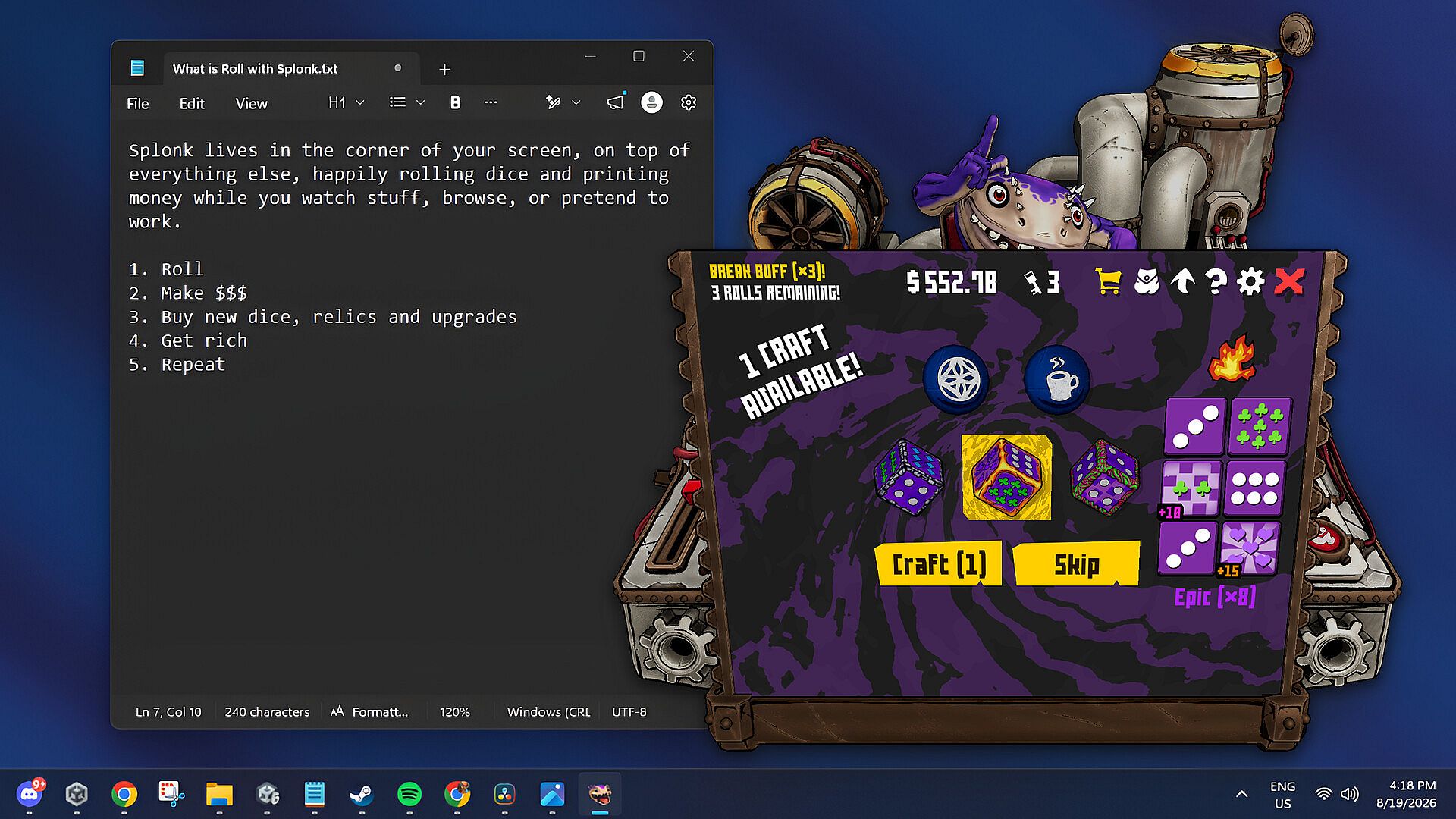Click the 'Ln 7, Col 10' status entry
1456x819 pixels.
168,712
